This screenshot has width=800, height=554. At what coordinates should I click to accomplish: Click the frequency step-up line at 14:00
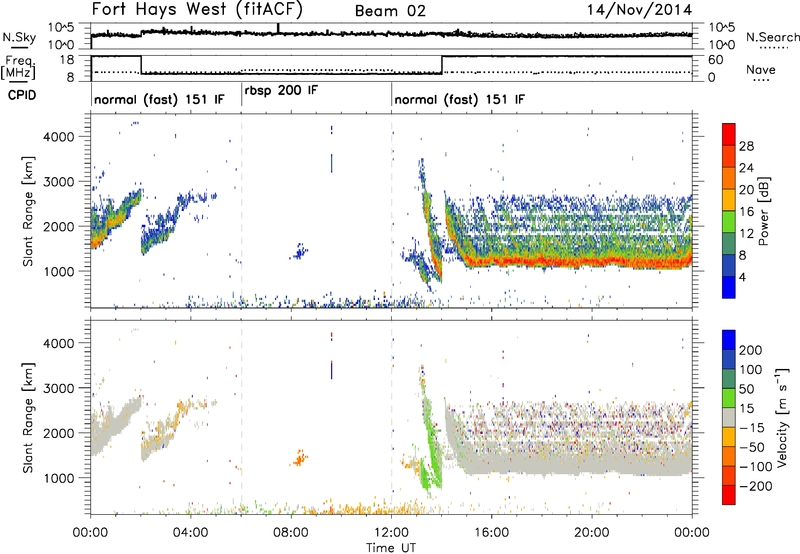pyautogui.click(x=442, y=65)
